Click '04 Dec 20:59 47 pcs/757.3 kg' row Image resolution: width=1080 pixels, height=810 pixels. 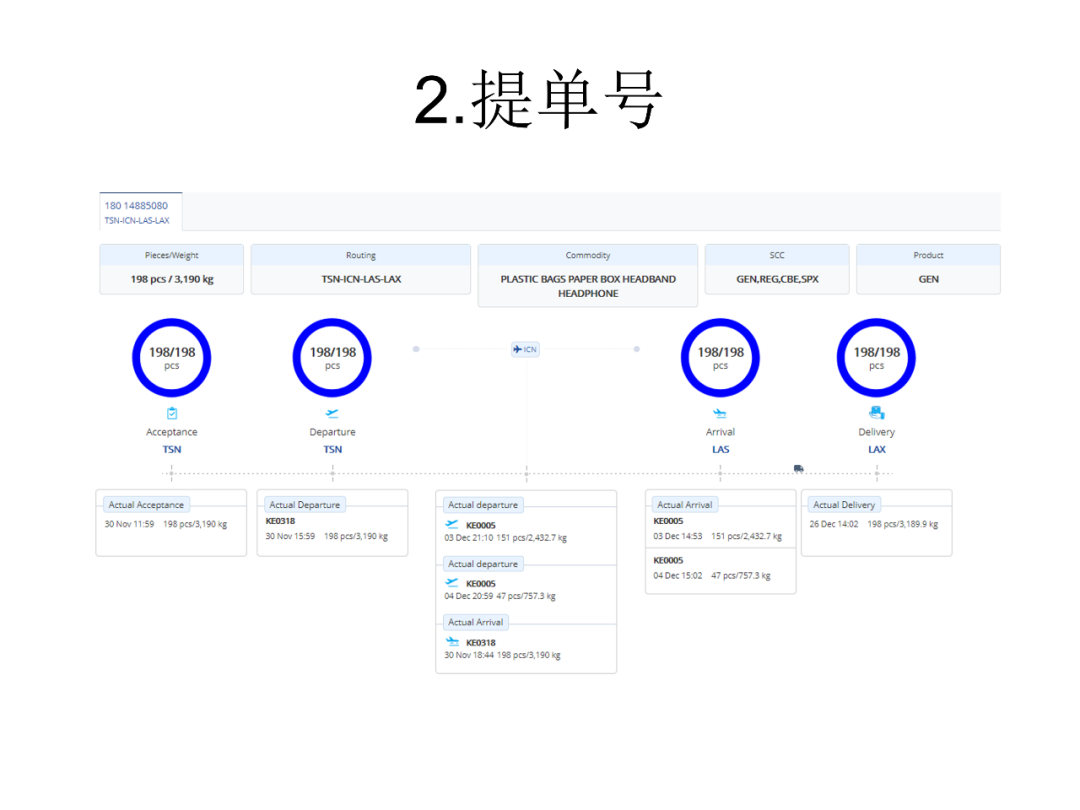[x=500, y=596]
